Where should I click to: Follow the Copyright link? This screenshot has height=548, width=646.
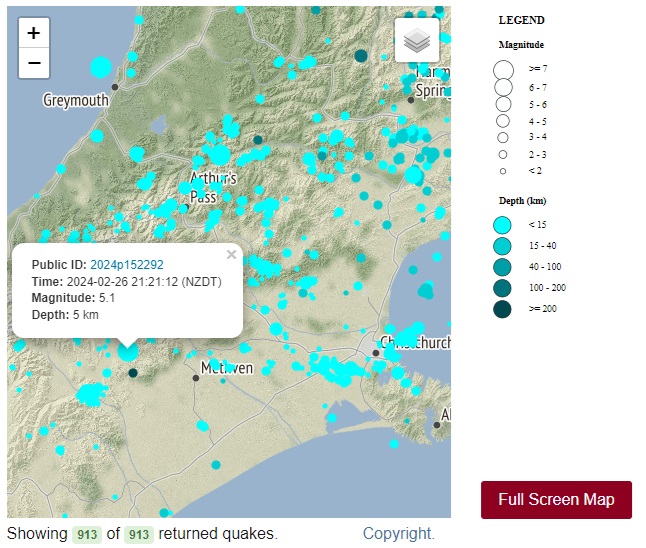pos(398,533)
